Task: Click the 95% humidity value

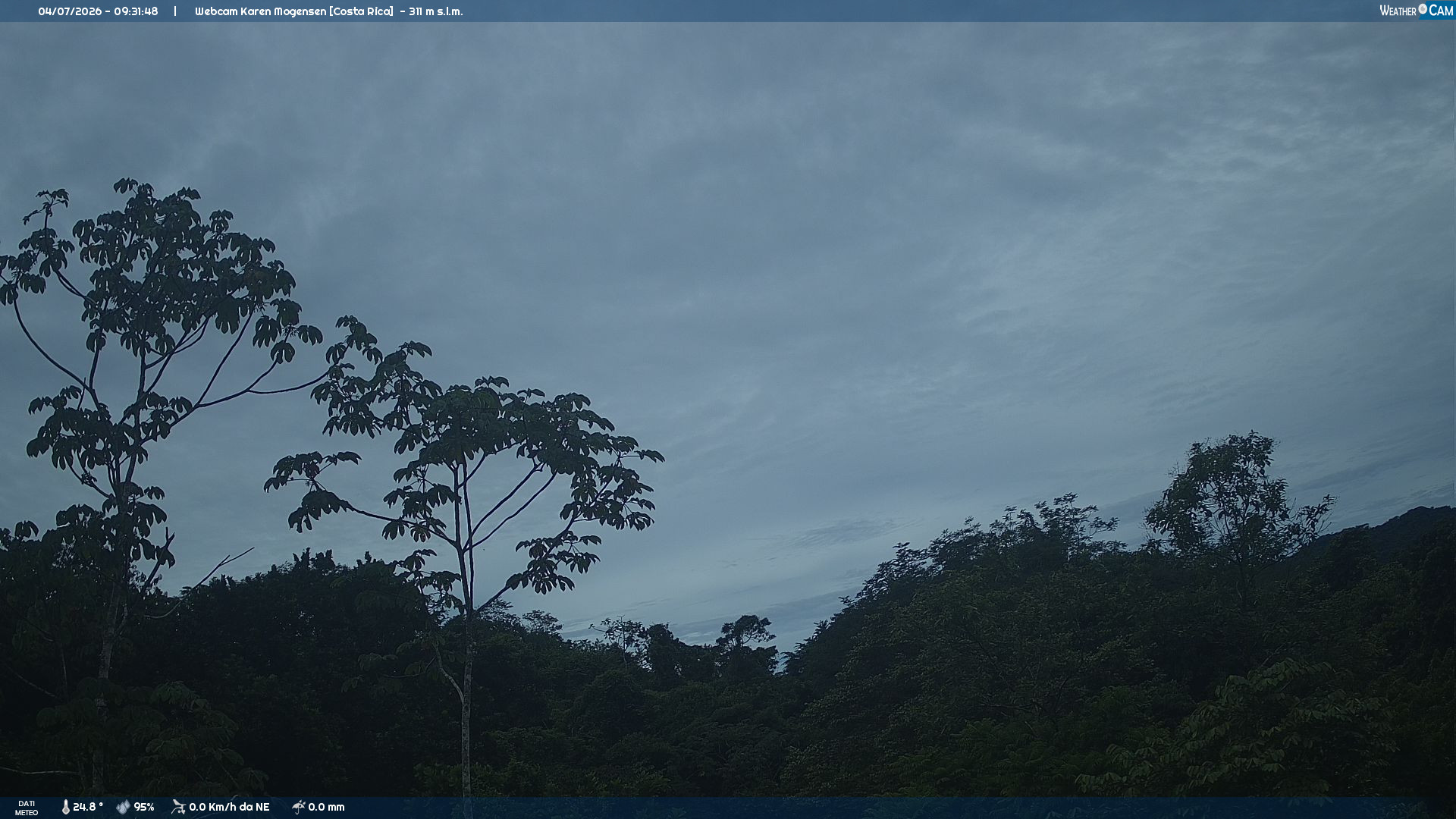Action: [x=144, y=808]
